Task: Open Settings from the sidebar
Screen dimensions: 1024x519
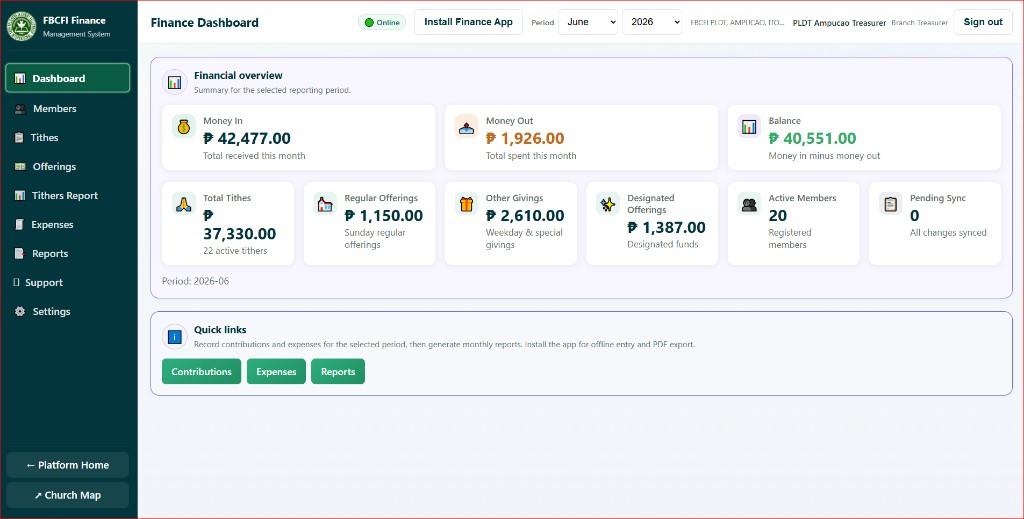Action: [x=68, y=311]
